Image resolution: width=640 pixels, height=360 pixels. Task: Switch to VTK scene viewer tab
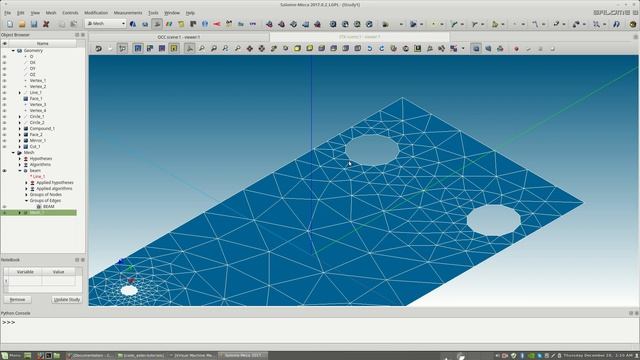[360, 37]
